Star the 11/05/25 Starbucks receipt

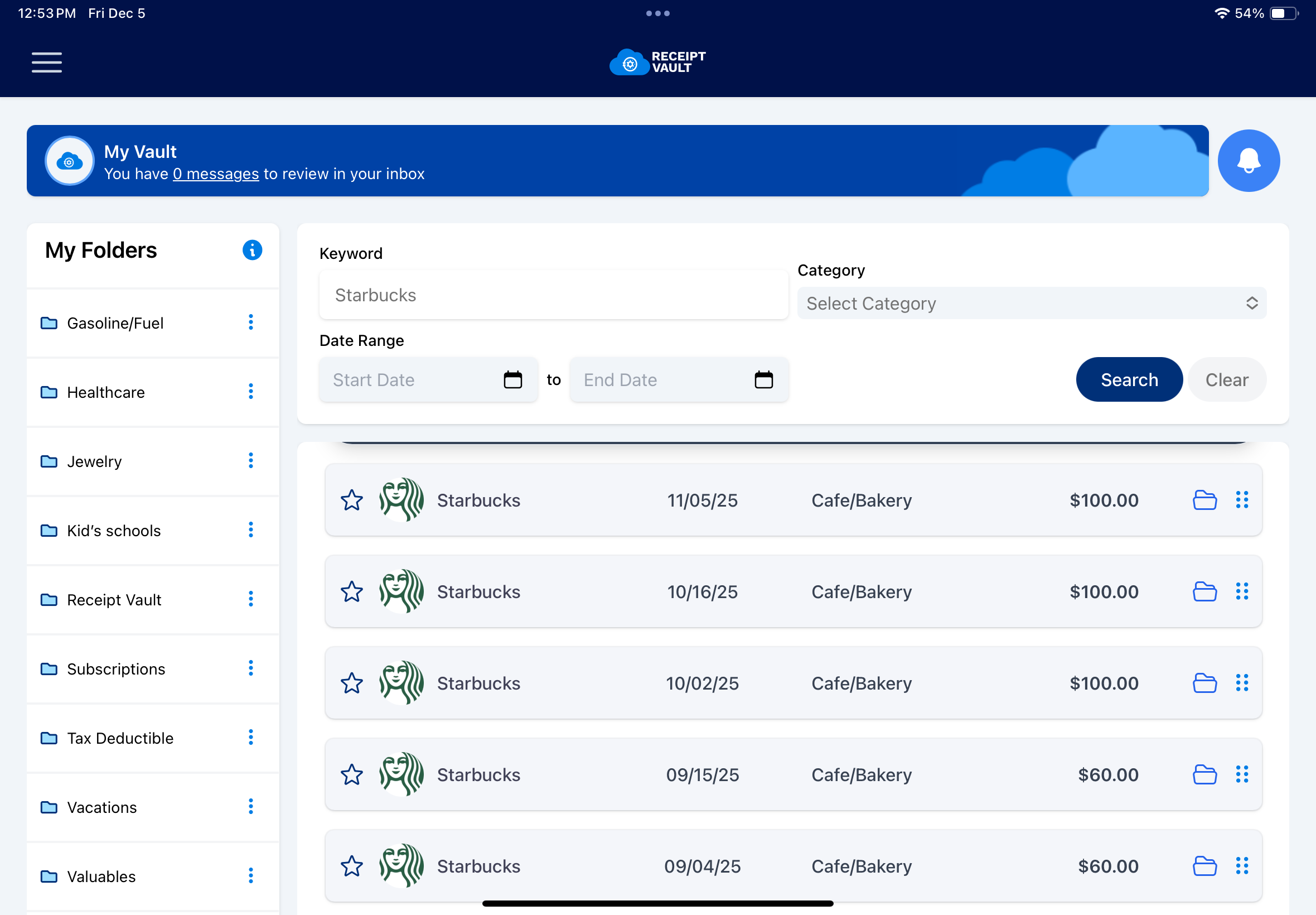pyautogui.click(x=352, y=500)
